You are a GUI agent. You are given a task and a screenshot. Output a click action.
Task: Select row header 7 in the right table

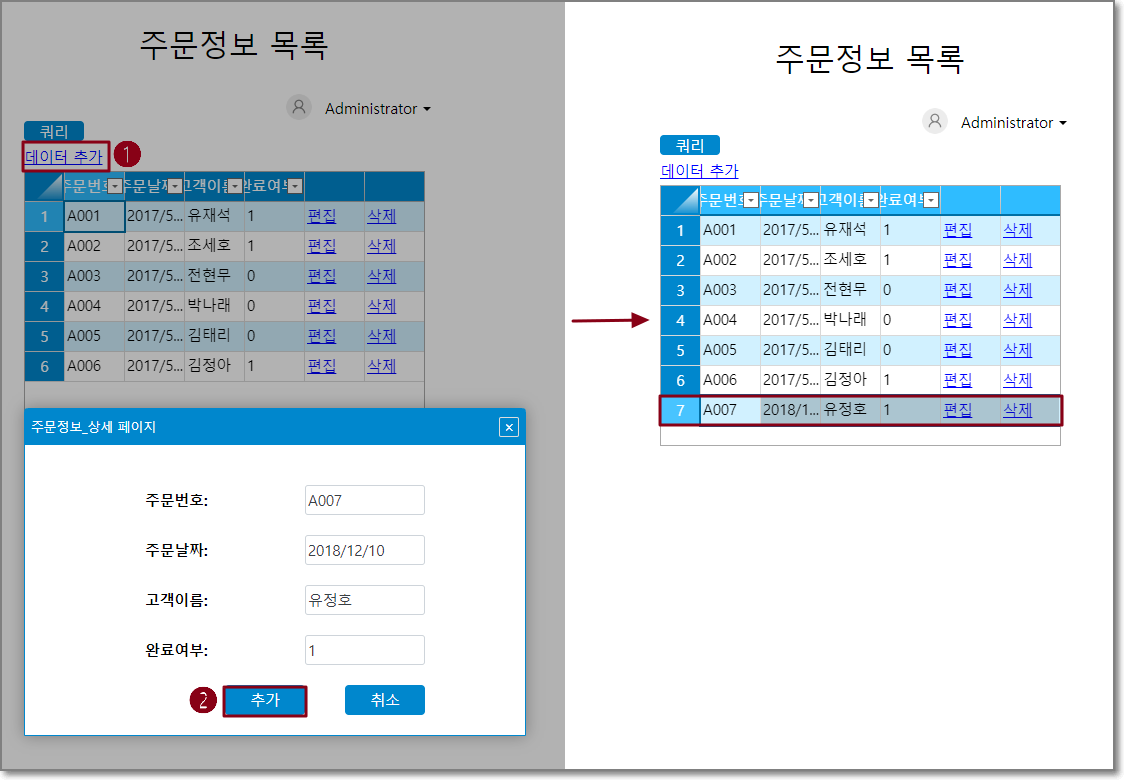681,410
